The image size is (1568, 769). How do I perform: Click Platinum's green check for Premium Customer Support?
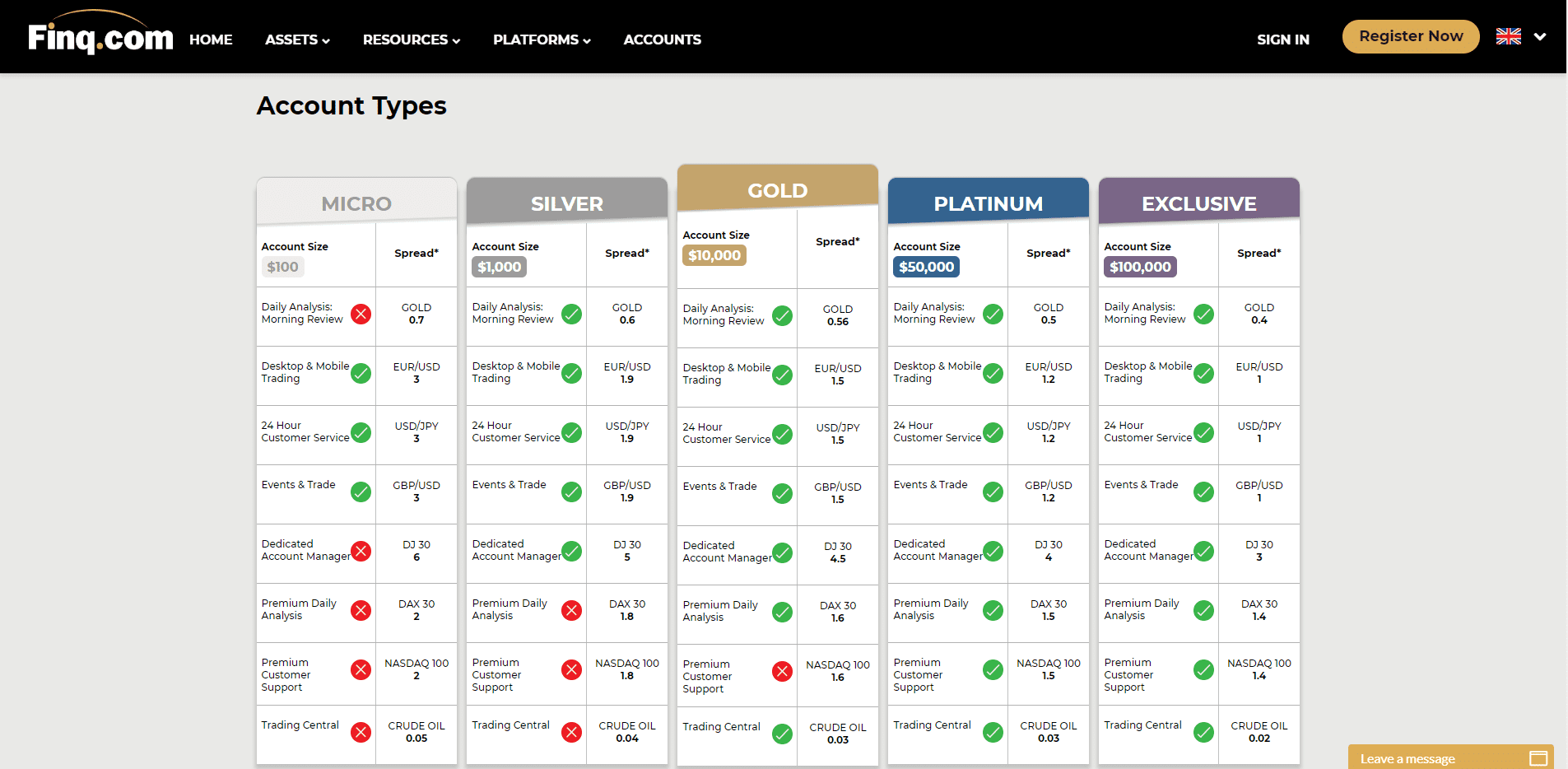click(x=993, y=669)
